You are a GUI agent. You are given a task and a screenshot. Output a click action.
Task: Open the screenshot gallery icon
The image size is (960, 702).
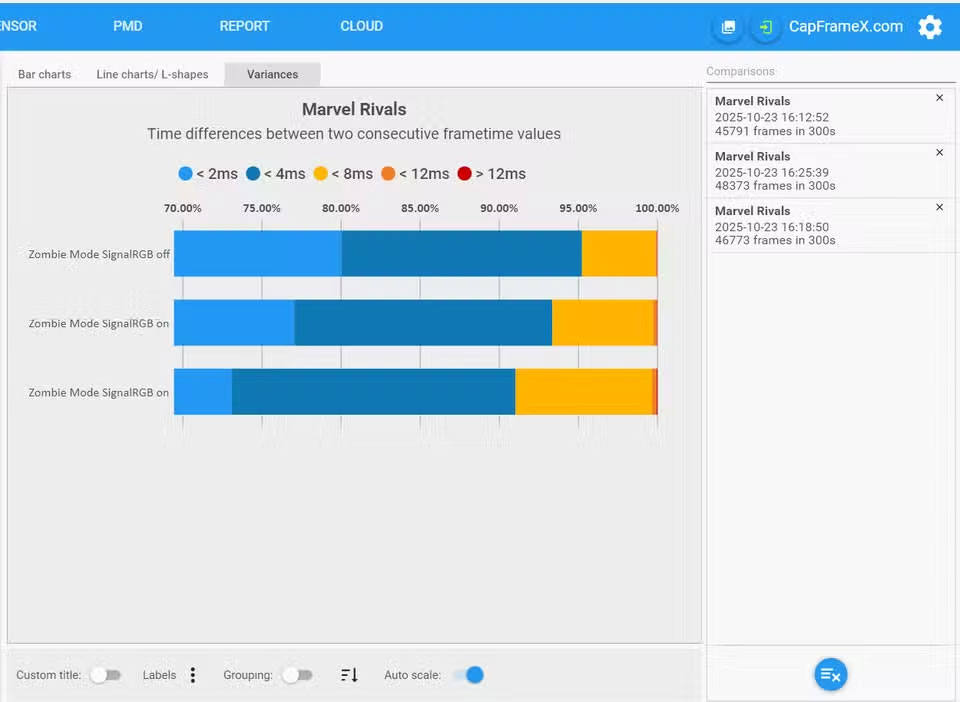point(728,27)
